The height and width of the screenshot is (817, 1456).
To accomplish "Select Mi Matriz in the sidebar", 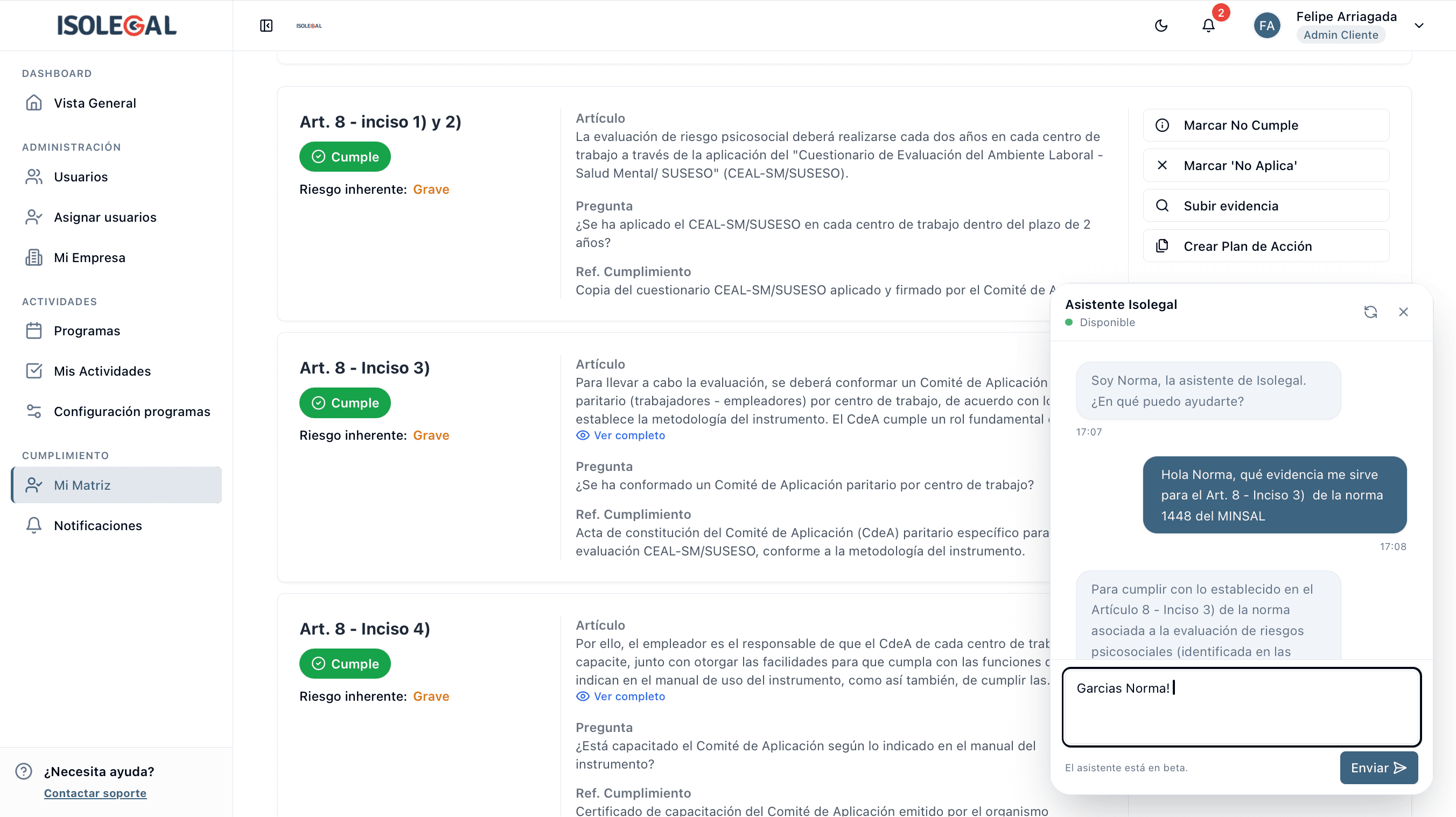I will (x=116, y=485).
